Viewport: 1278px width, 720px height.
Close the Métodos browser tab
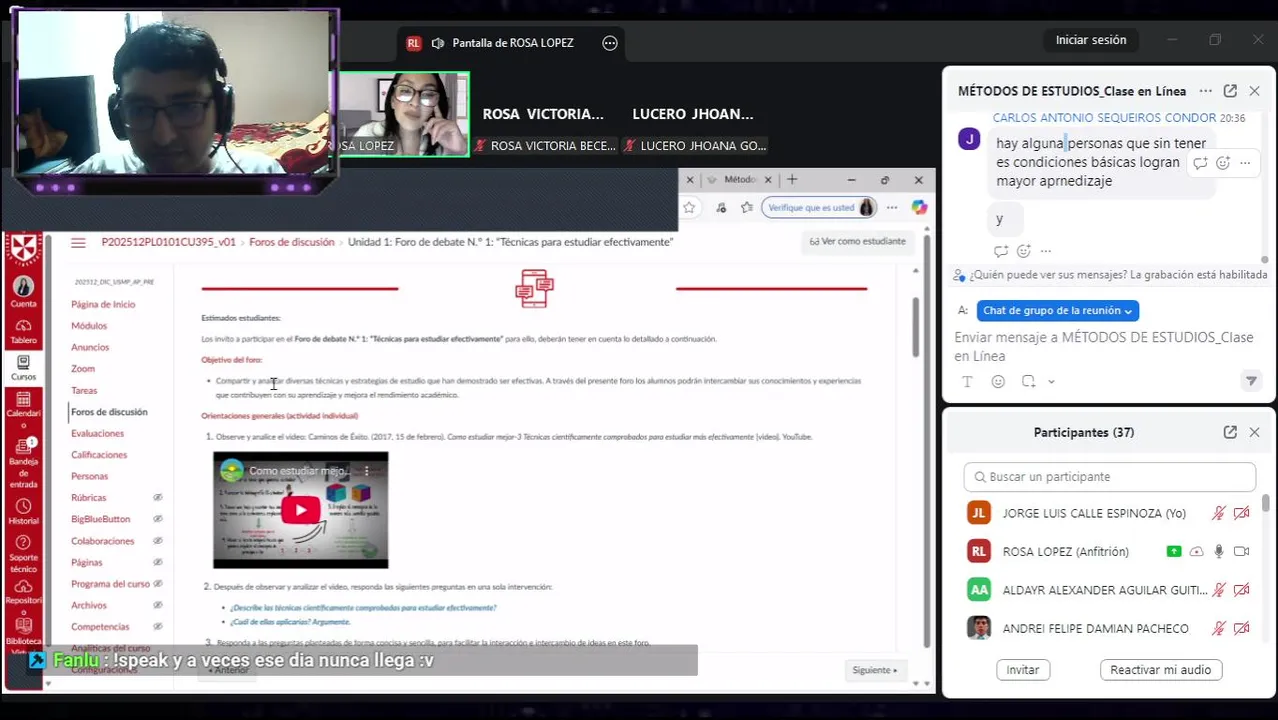coord(768,180)
